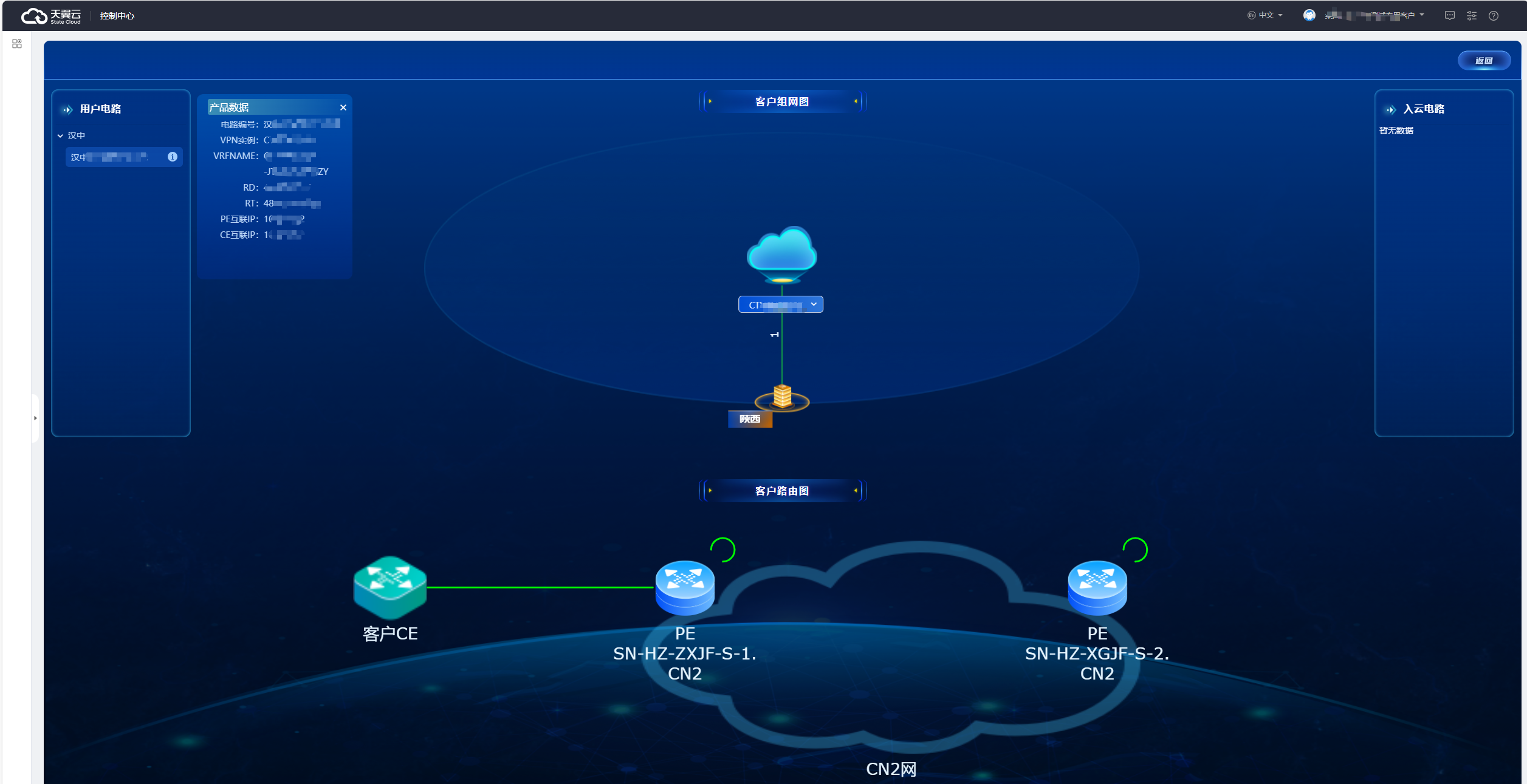This screenshot has height=784, width=1527.
Task: Click the 返回 button
Action: [1484, 61]
